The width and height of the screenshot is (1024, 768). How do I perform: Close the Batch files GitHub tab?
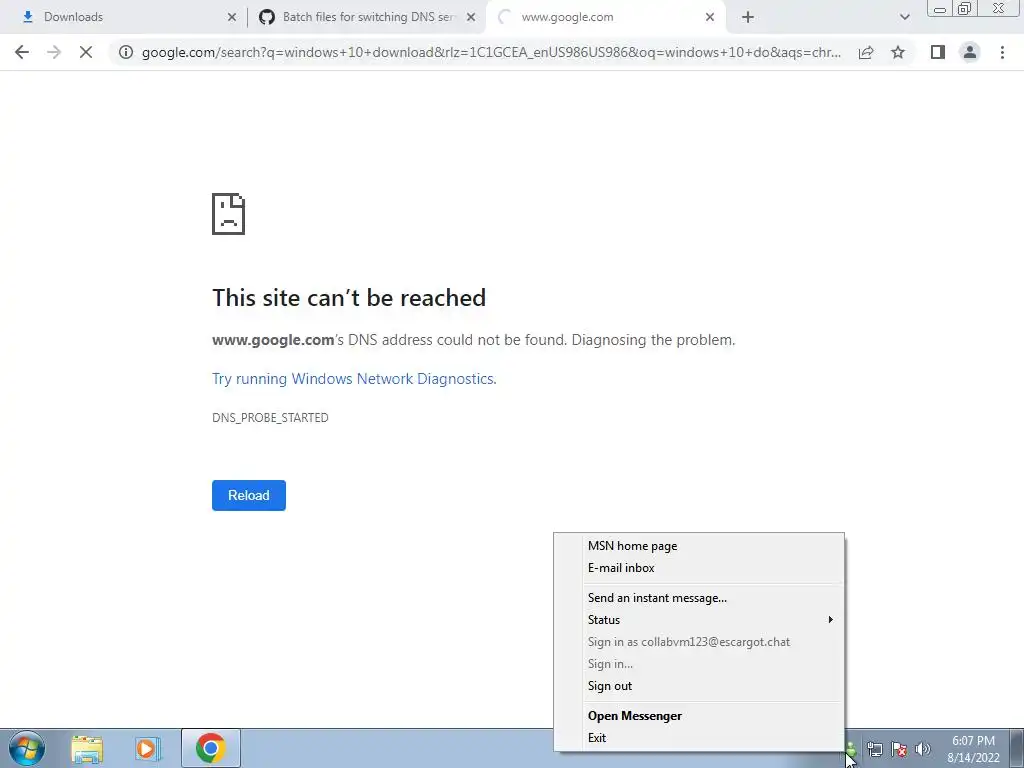tap(471, 17)
